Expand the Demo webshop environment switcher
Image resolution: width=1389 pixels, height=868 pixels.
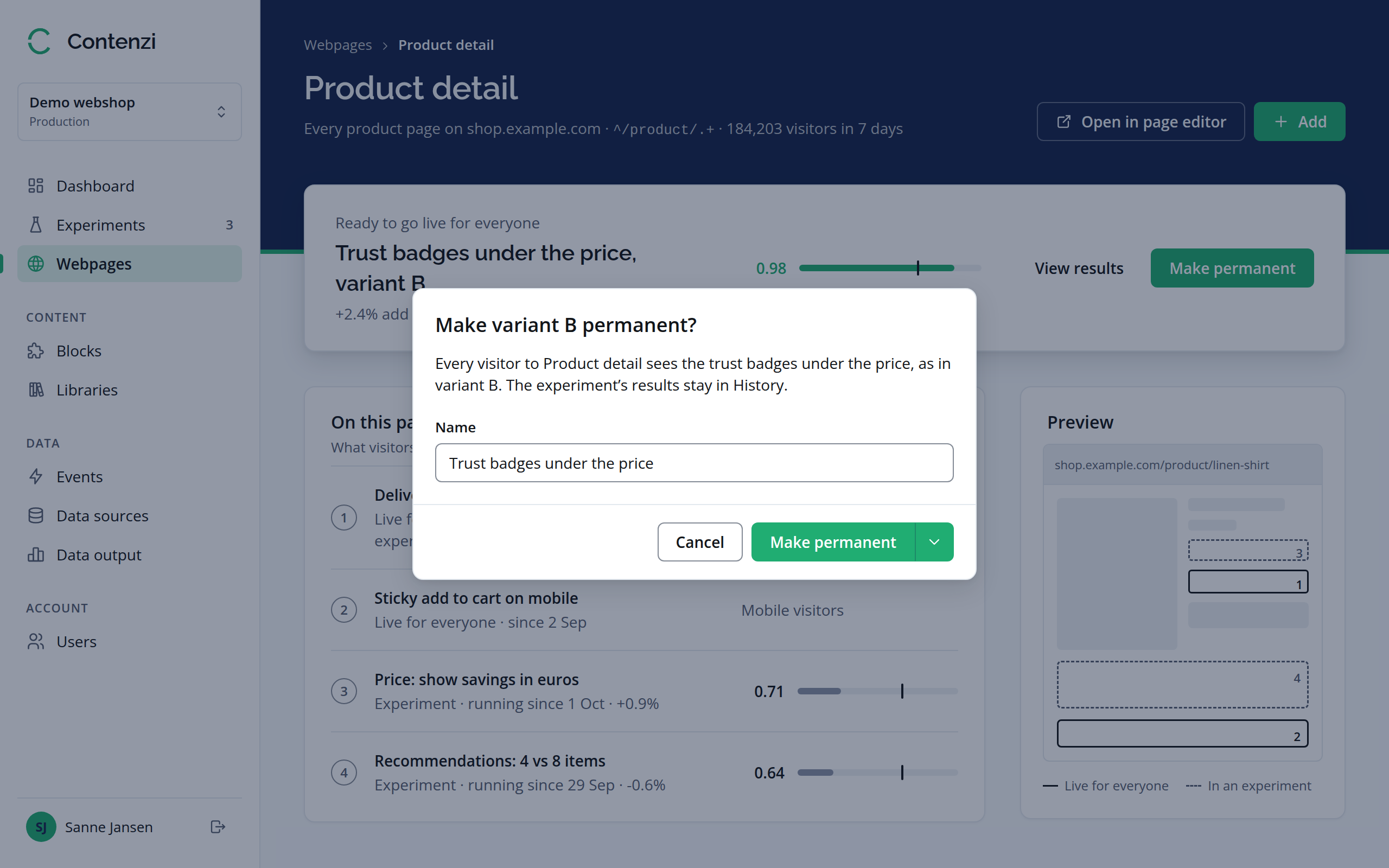pos(130,111)
